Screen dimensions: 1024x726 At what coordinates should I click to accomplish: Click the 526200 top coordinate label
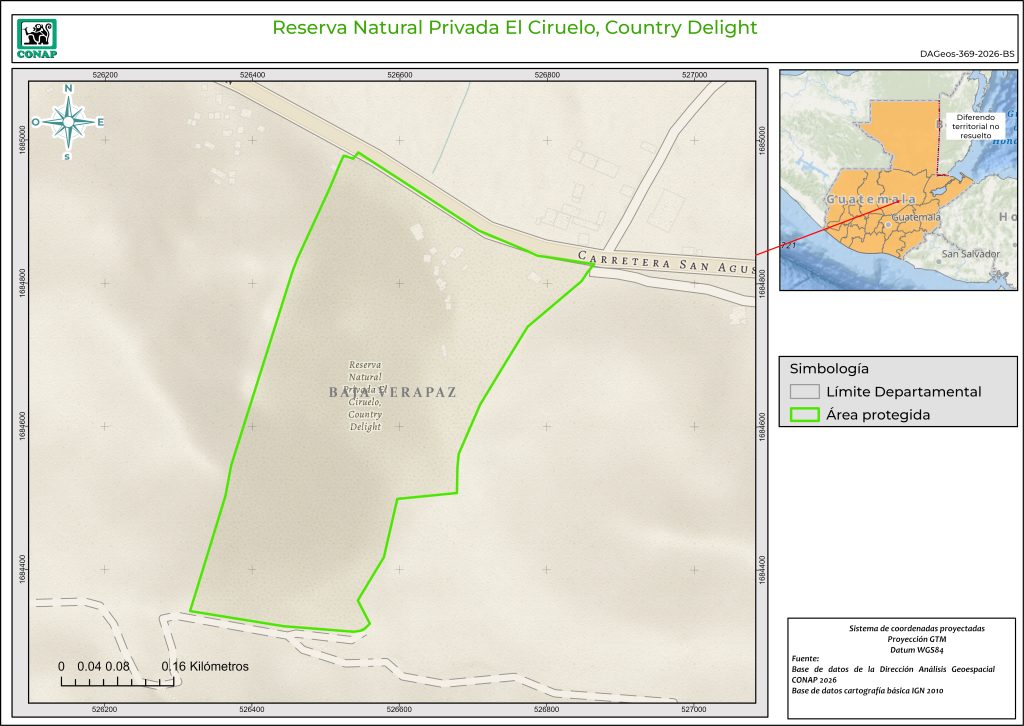[x=105, y=75]
